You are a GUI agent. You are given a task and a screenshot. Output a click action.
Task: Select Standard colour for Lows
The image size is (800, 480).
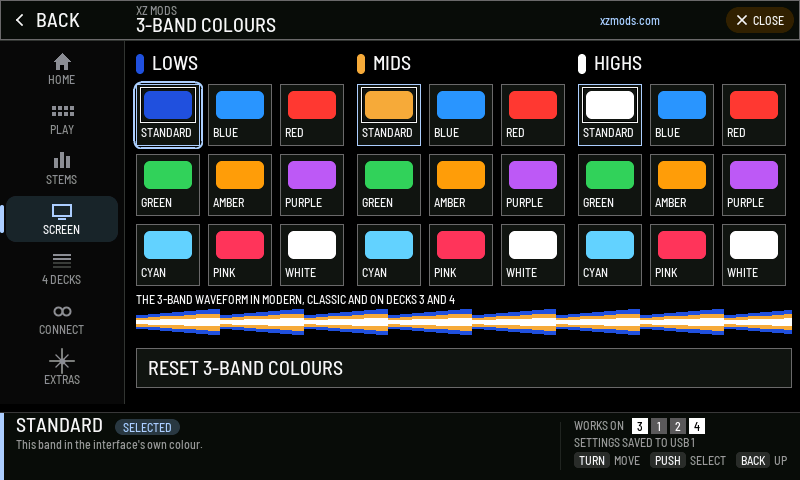pos(168,115)
